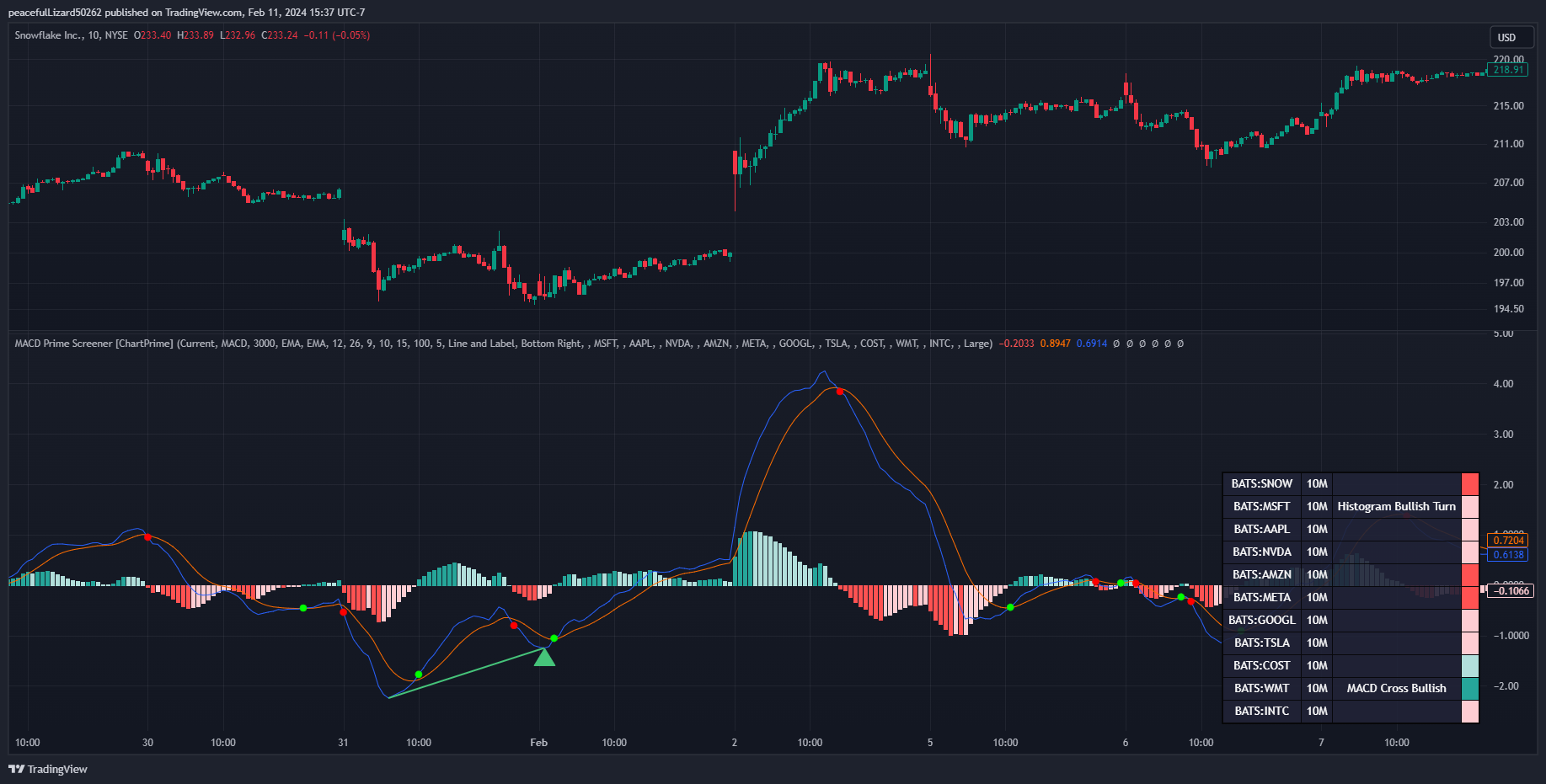Image resolution: width=1546 pixels, height=784 pixels.
Task: Click the 218.91 last price label
Action: tap(1508, 70)
